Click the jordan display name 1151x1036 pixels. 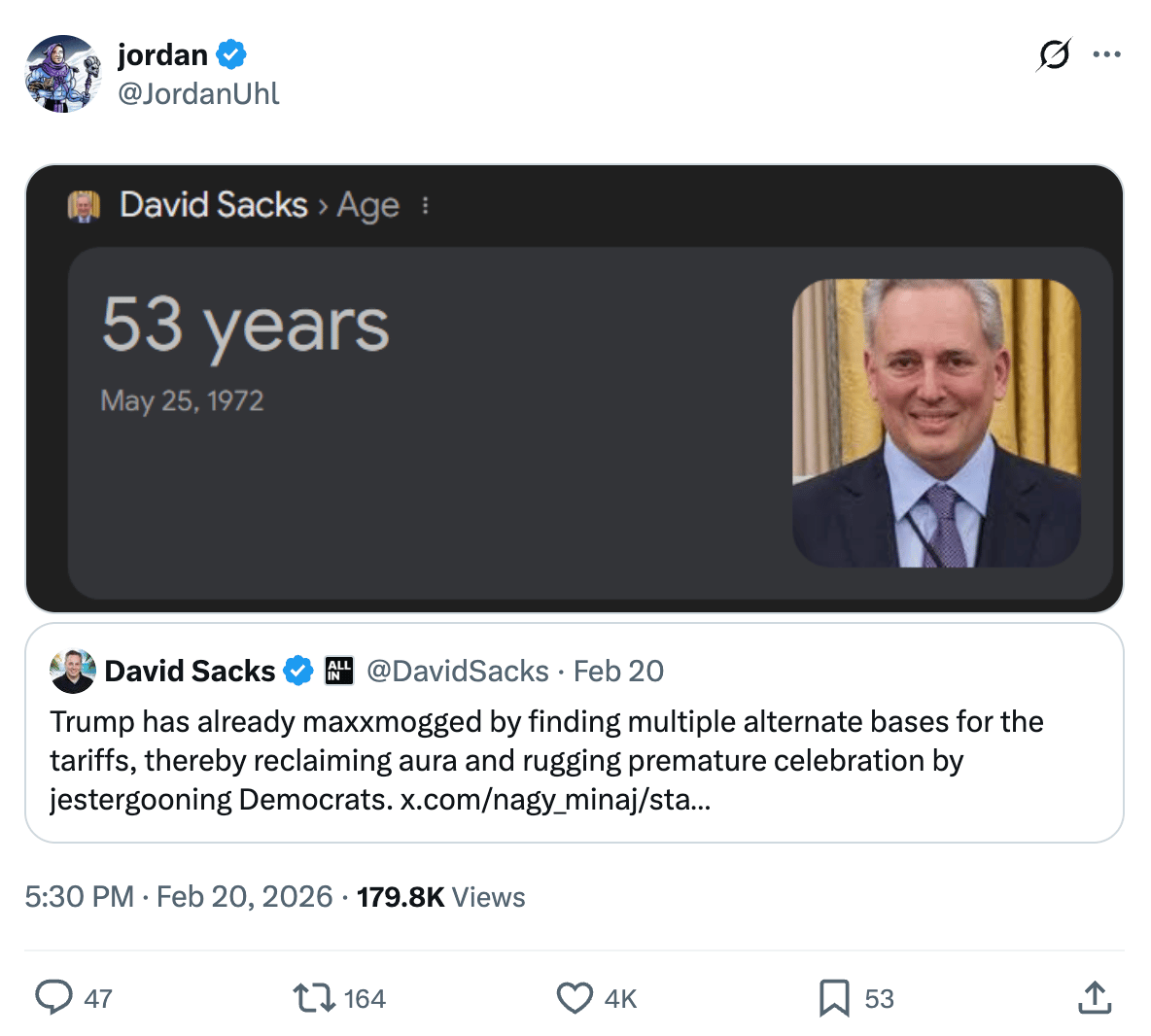(162, 55)
